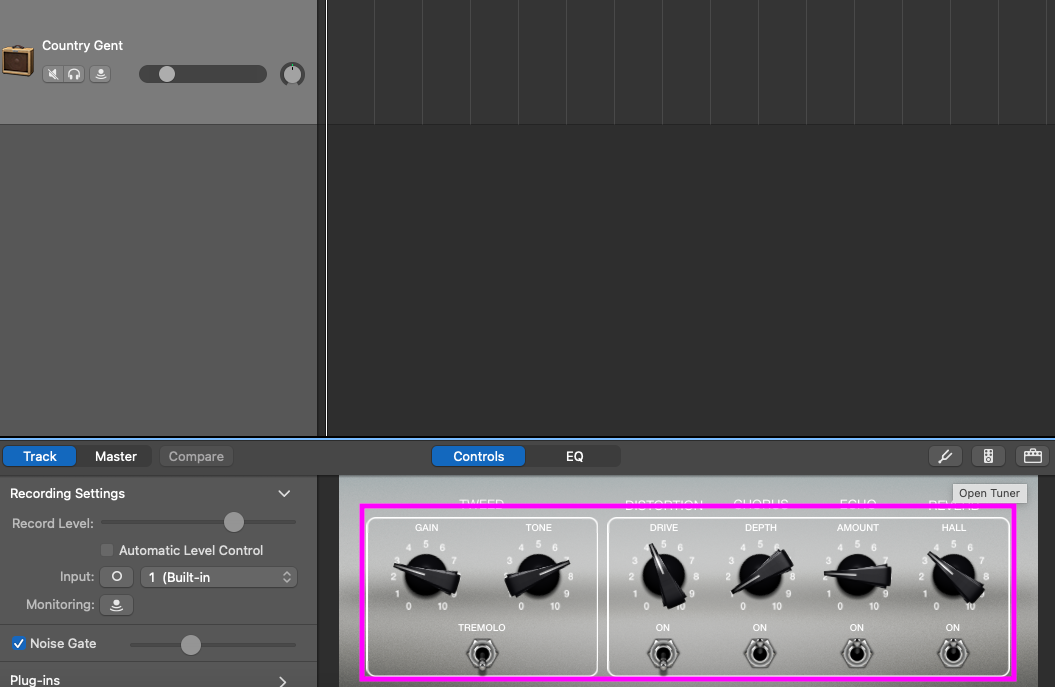
Task: Click the DRIVE knob
Action: 664,576
